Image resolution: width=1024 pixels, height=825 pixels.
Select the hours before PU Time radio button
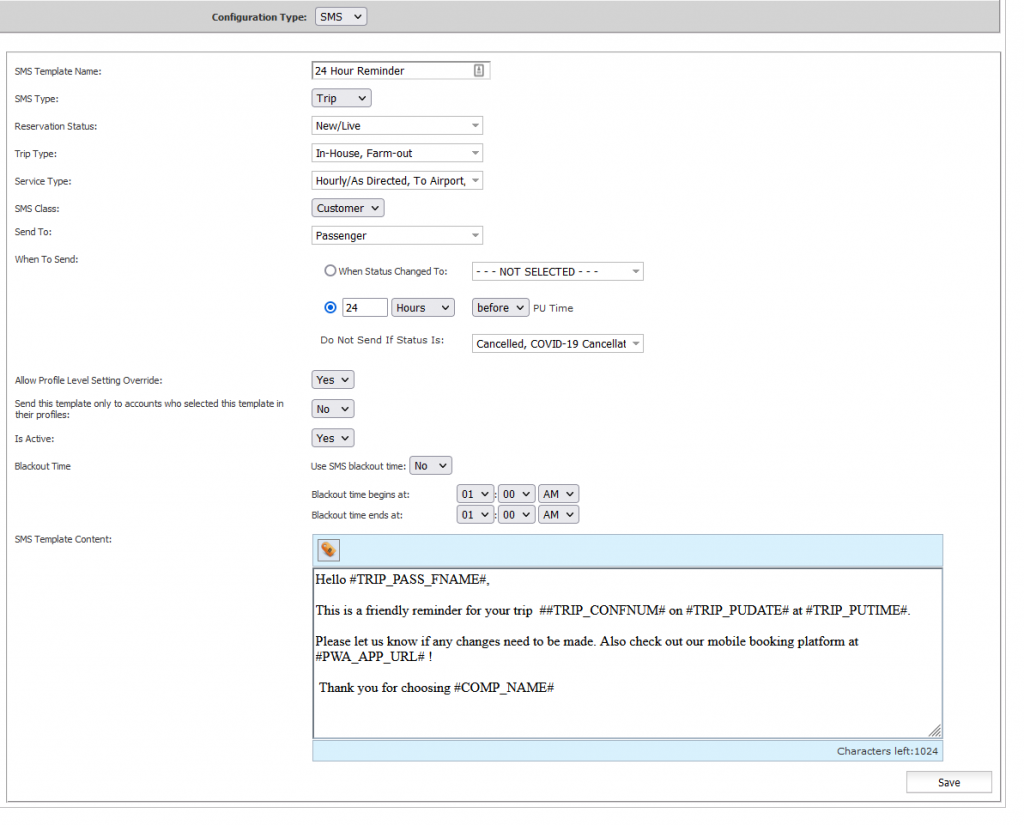click(x=330, y=308)
